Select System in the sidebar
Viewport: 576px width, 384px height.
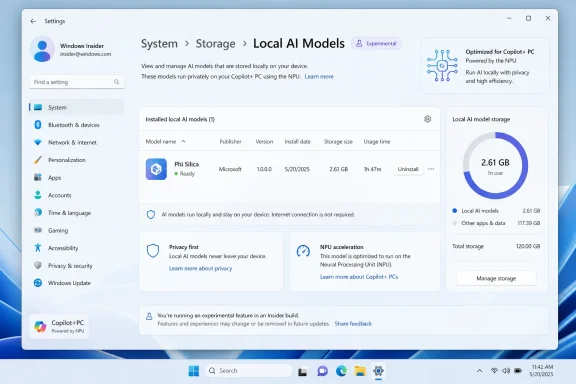[77, 107]
